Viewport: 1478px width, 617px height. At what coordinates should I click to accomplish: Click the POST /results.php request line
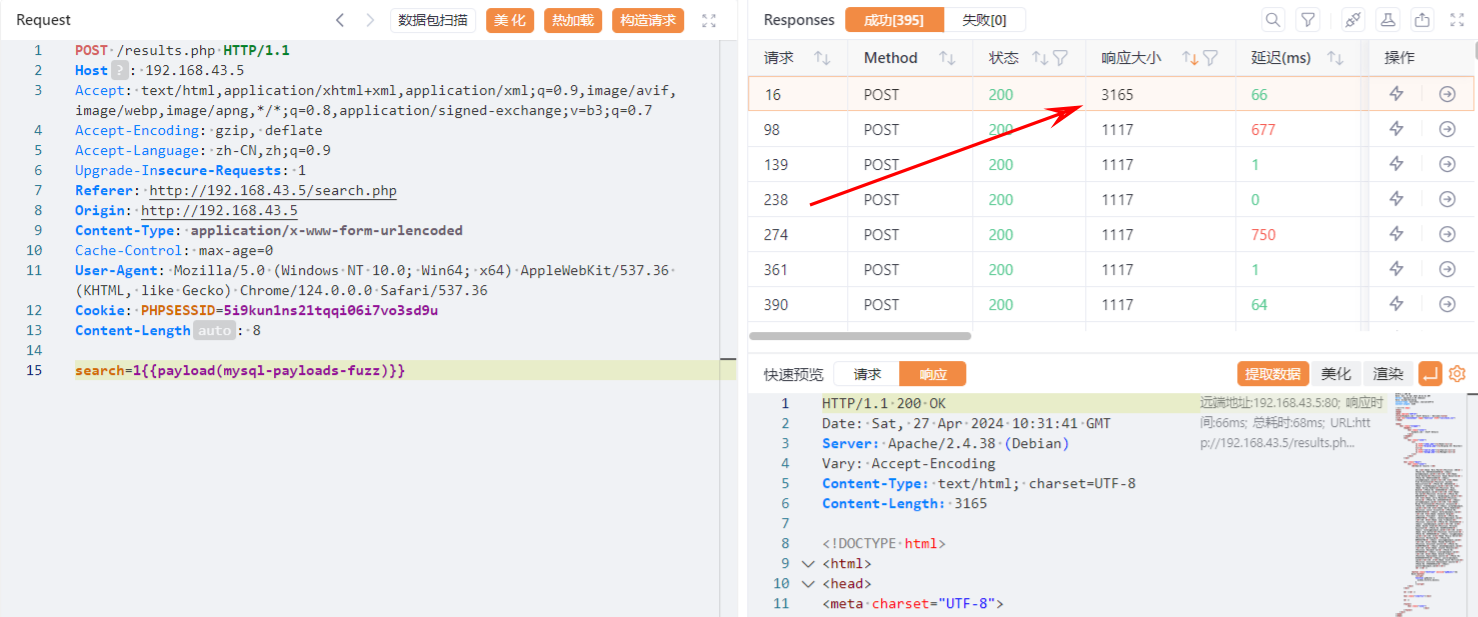click(182, 50)
